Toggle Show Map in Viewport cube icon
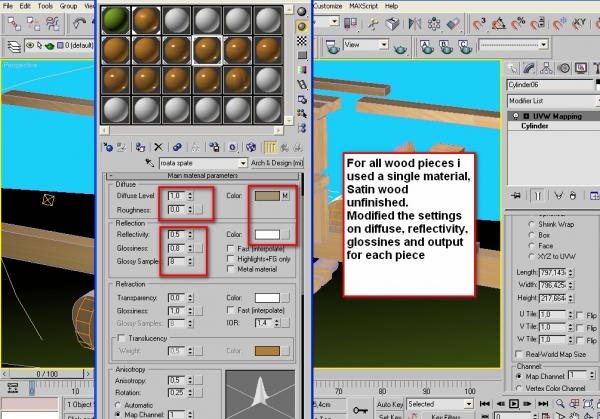The width and height of the screenshot is (600, 419). (x=251, y=147)
